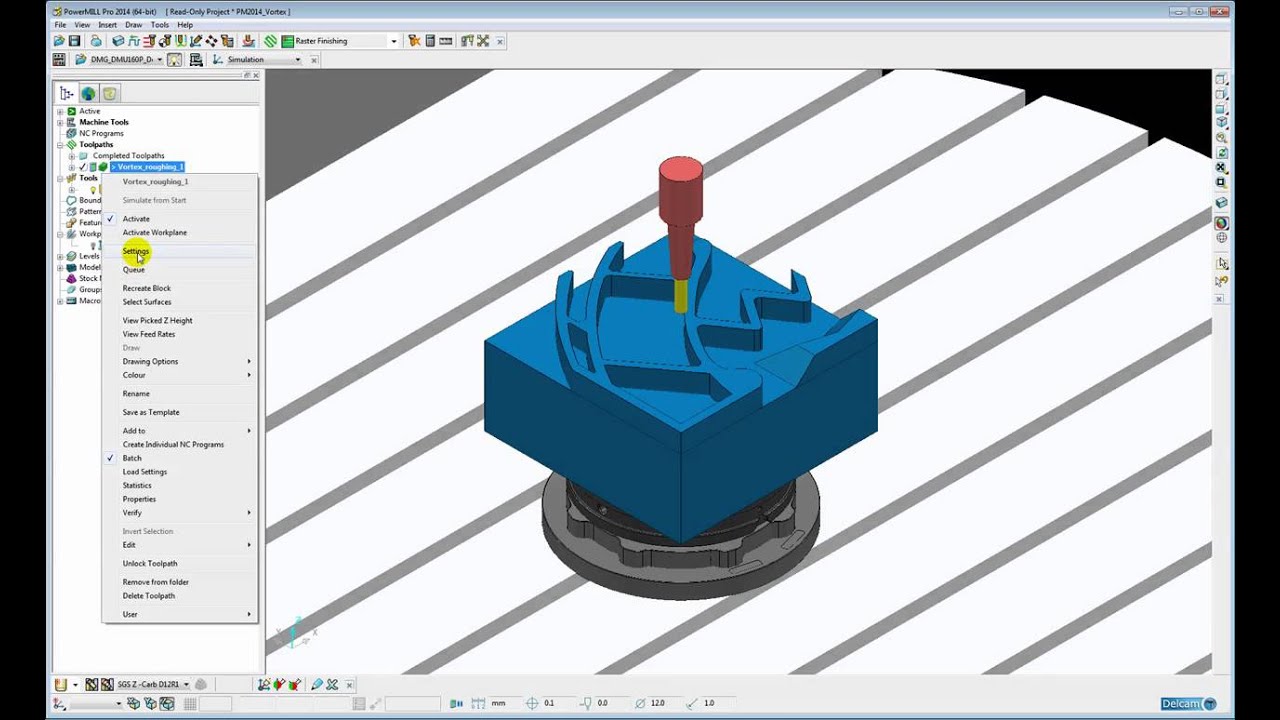Expand the Completed Toolpaths folder
This screenshot has width=1280, height=720.
pyautogui.click(x=72, y=156)
